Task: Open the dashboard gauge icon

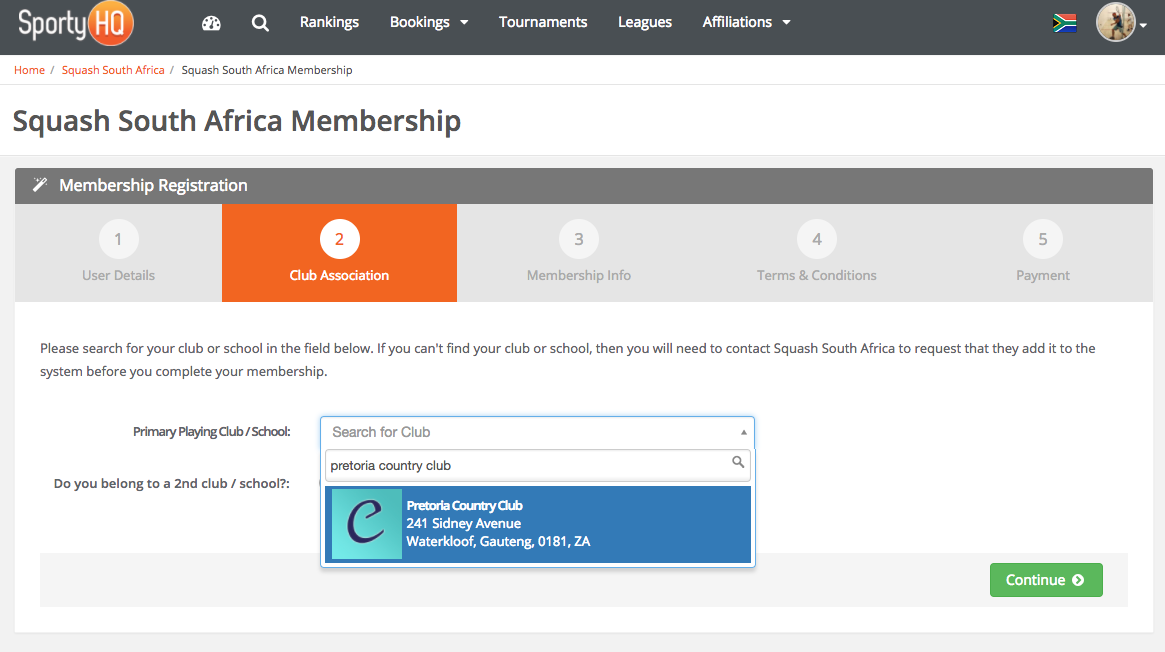Action: pyautogui.click(x=211, y=23)
